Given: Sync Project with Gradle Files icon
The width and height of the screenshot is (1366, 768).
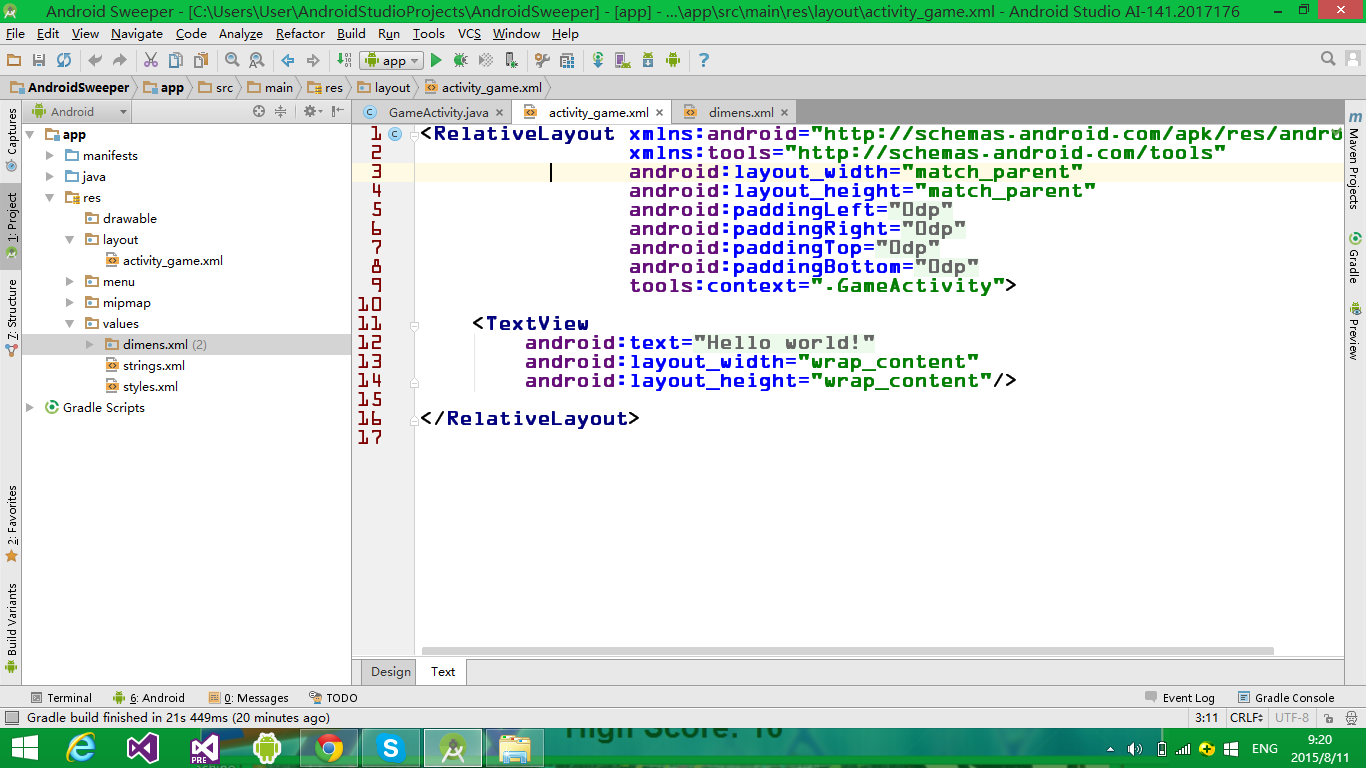Looking at the screenshot, I should point(598,60).
